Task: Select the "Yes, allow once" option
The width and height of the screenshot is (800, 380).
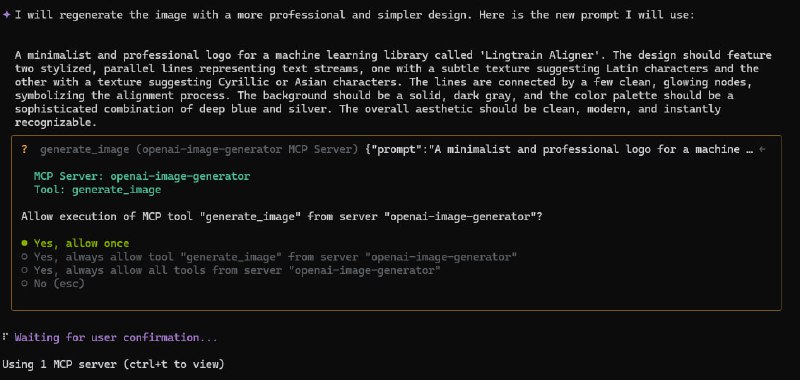Action: click(x=76, y=243)
